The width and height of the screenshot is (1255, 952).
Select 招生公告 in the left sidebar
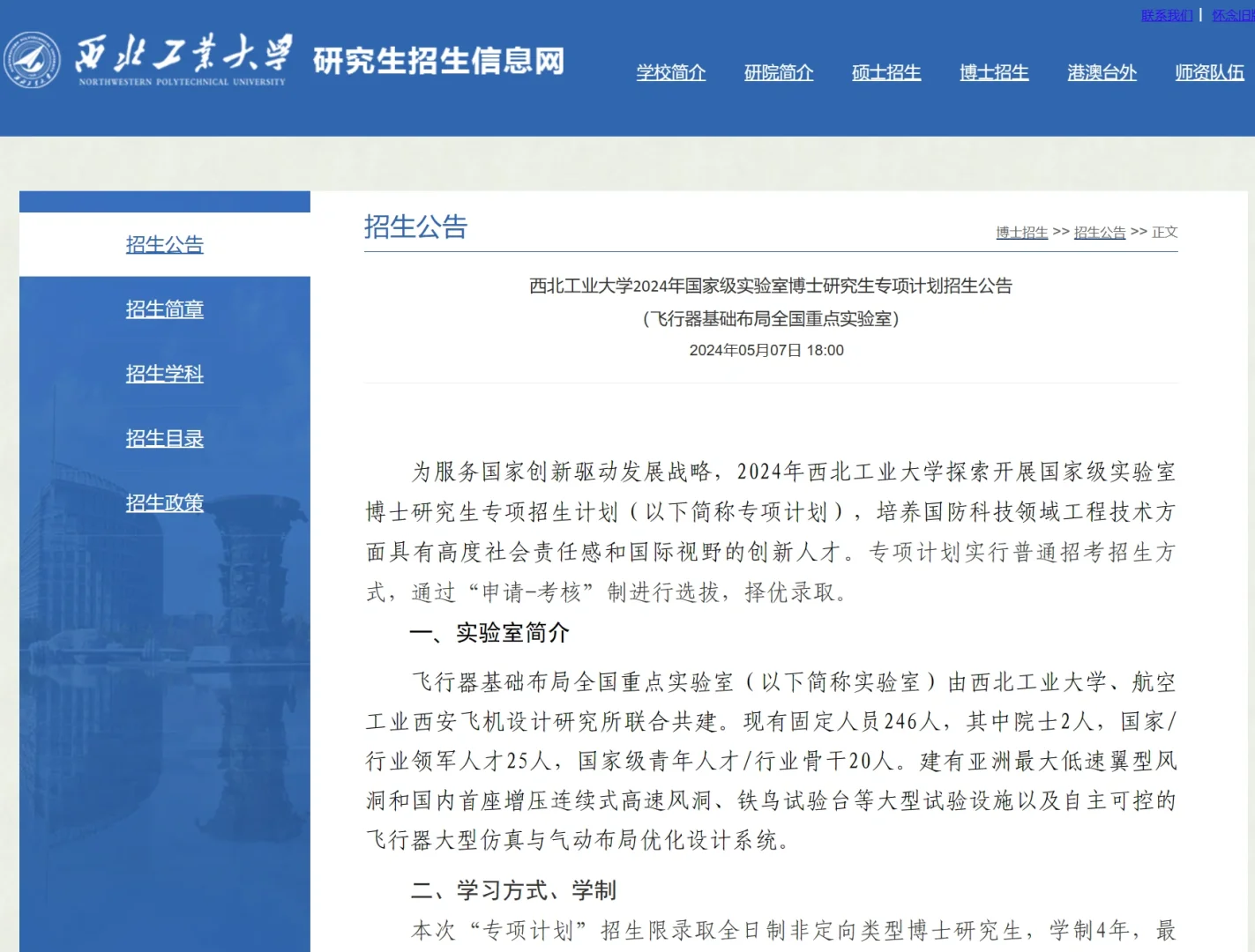click(x=165, y=244)
